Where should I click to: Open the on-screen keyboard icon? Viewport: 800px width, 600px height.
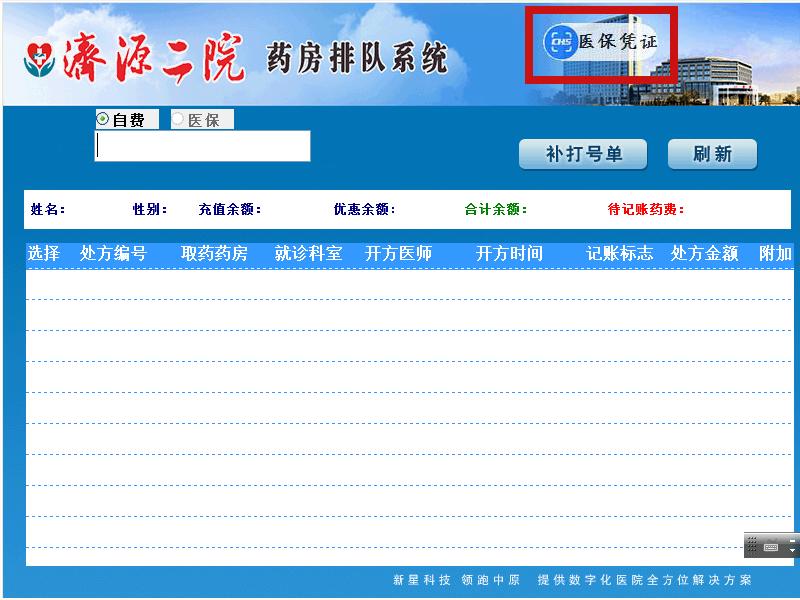(771, 547)
